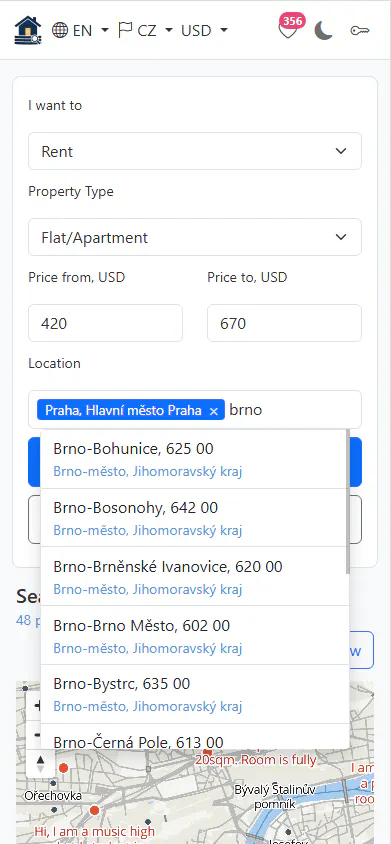391x844 pixels.
Task: Pick Brno-Brno Město, 602 00 option
Action: [x=194, y=635]
